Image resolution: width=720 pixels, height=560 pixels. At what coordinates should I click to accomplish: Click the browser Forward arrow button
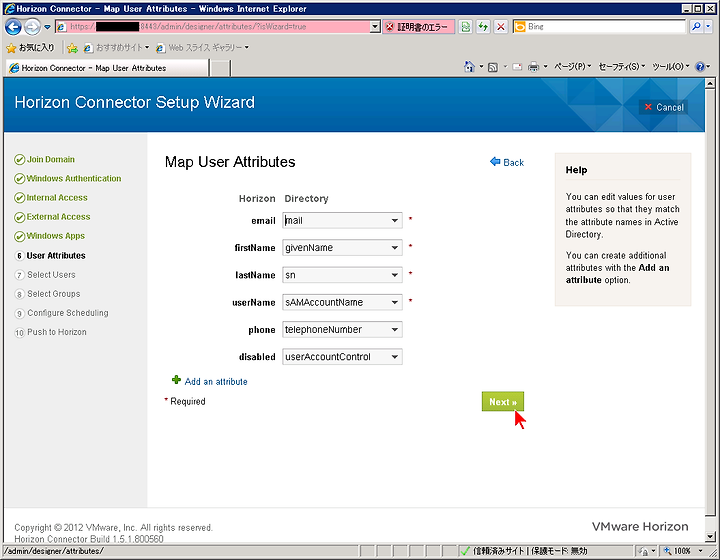pyautogui.click(x=32, y=27)
